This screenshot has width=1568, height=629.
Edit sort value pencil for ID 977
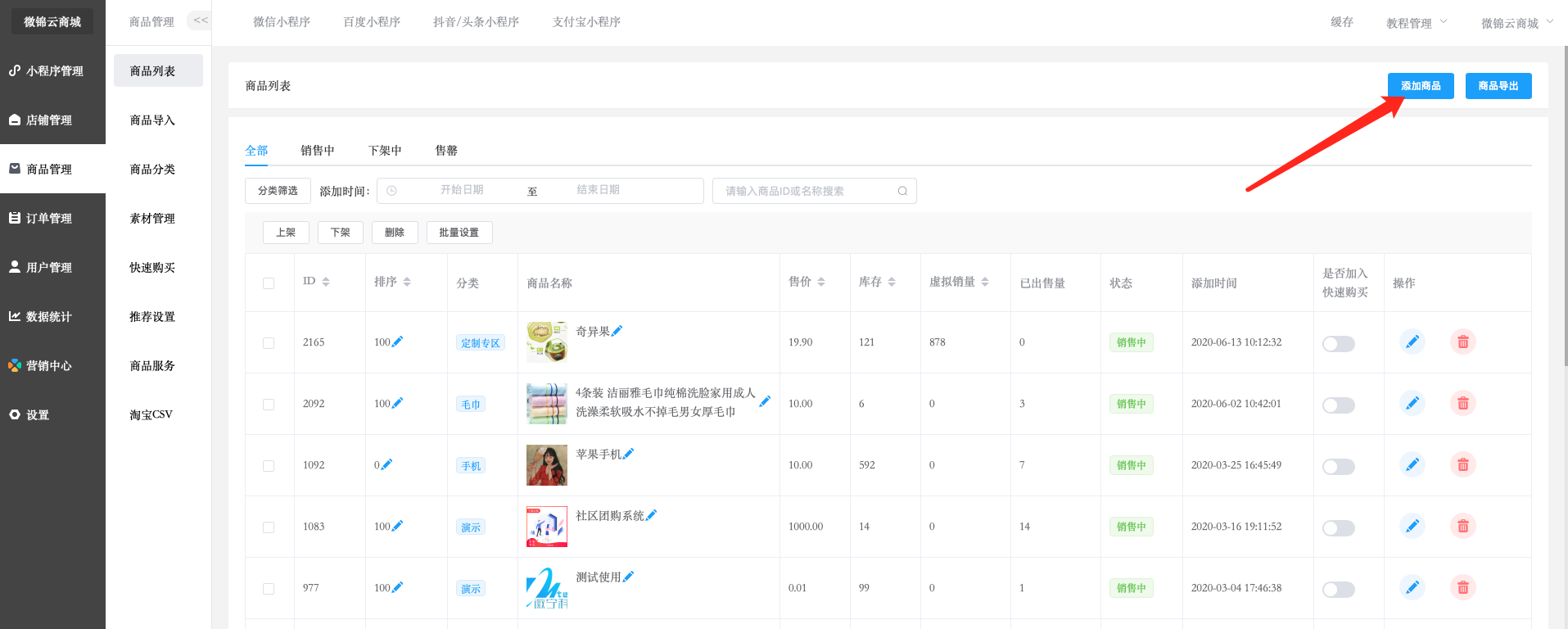coord(397,587)
